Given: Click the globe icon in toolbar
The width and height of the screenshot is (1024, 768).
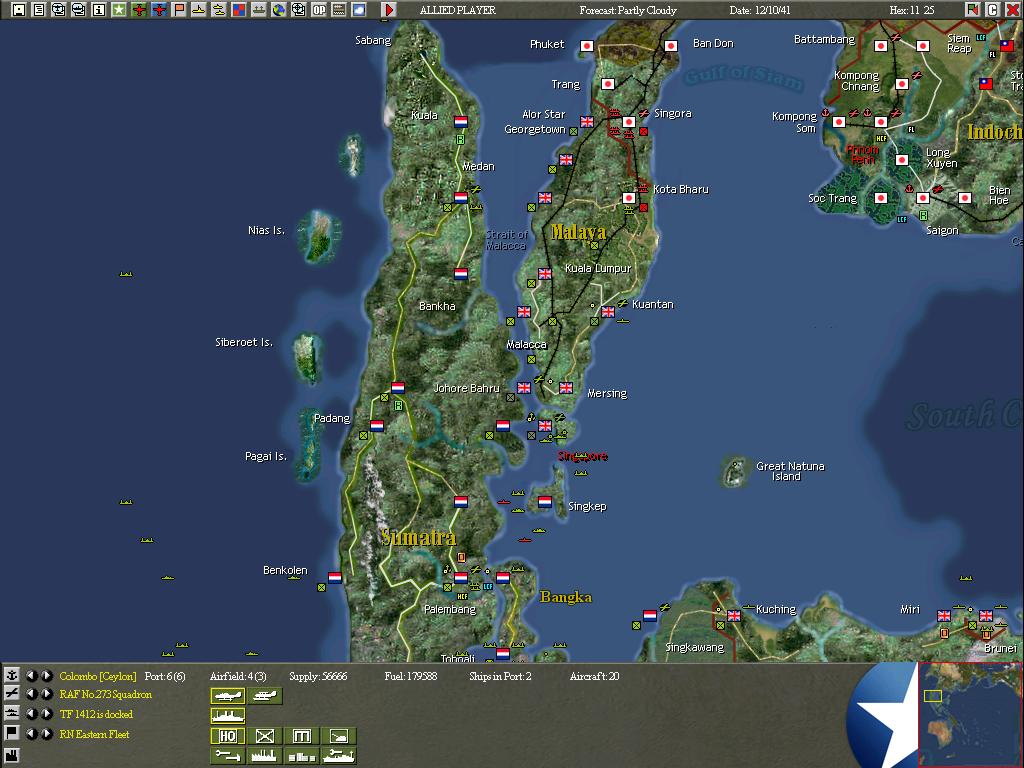Looking at the screenshot, I should coord(279,10).
